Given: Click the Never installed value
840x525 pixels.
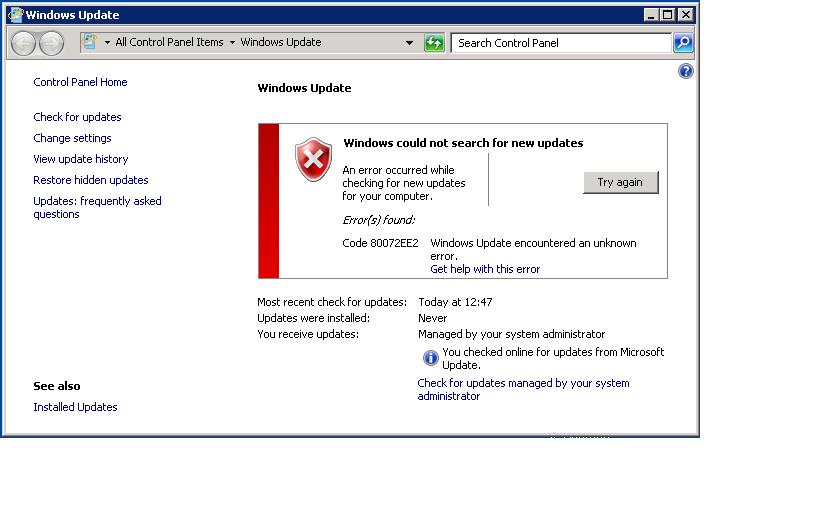Looking at the screenshot, I should pos(432,318).
